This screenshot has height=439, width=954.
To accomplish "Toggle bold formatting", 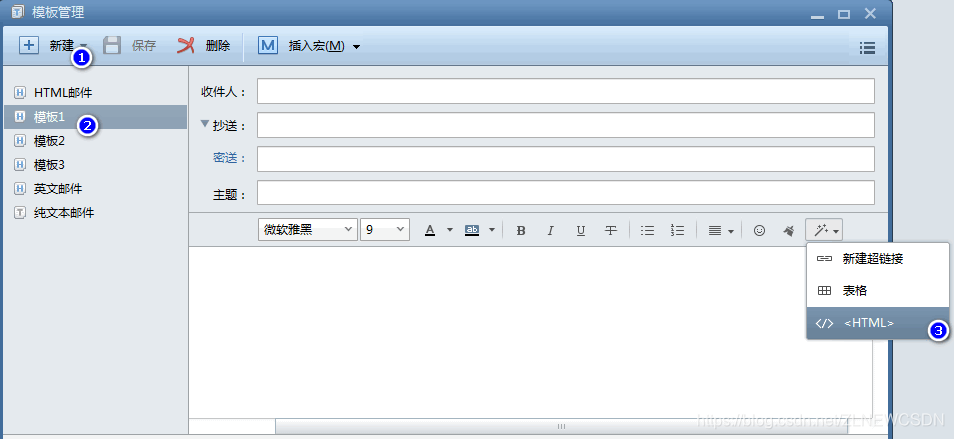I will coord(521,230).
